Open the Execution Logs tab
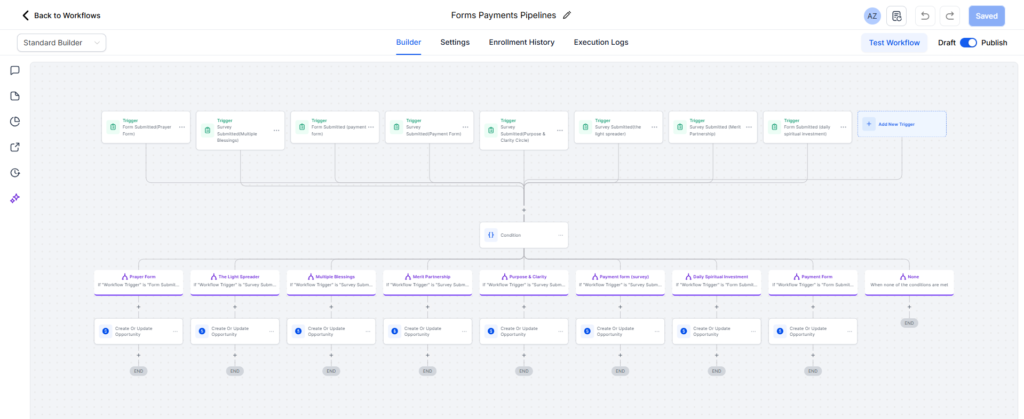Screen dimensions: 1024x419 pyautogui.click(x=600, y=43)
